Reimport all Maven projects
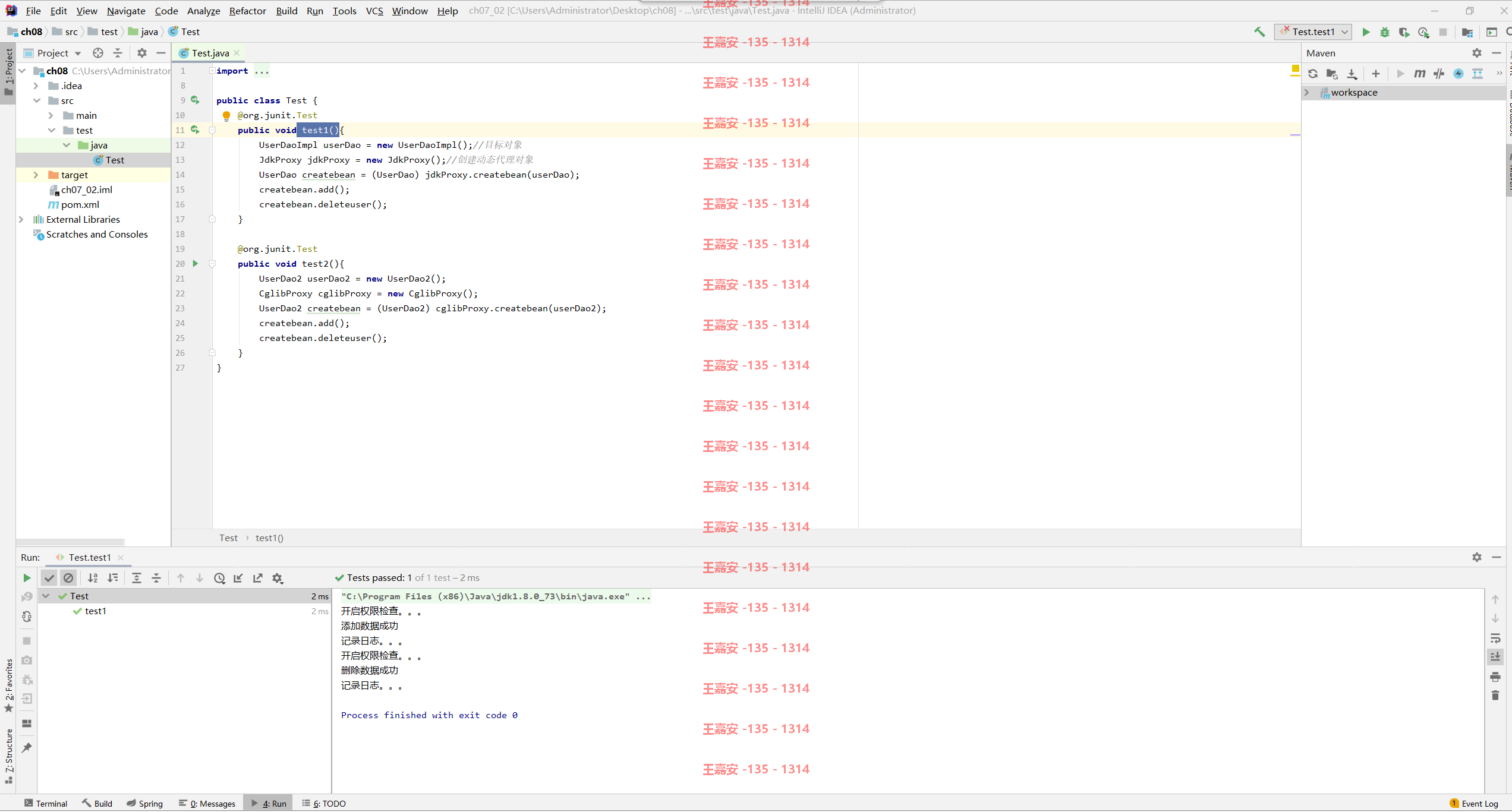This screenshot has width=1512, height=812. click(1313, 74)
